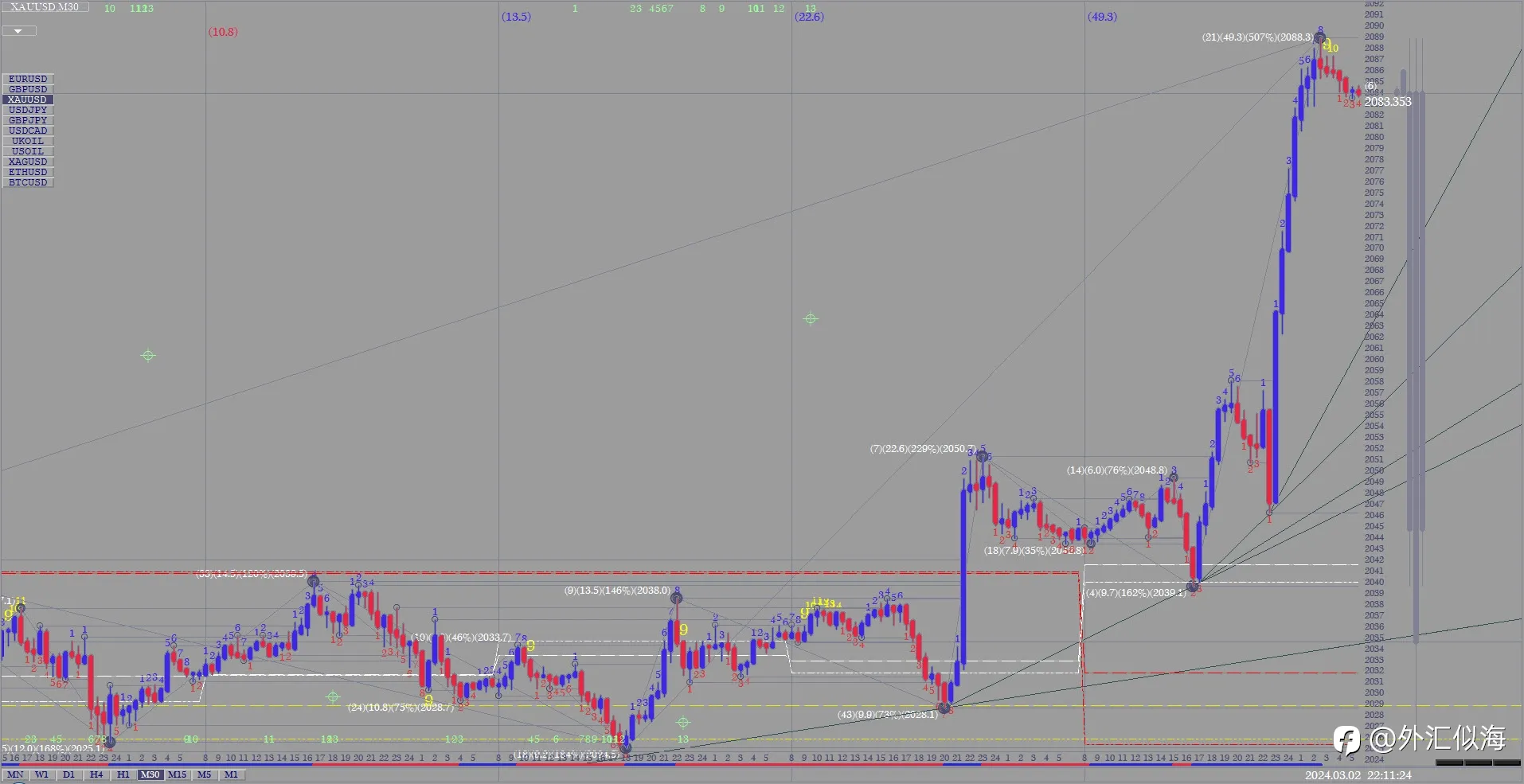This screenshot has width=1524, height=784.
Task: Click the red (10.8) range label
Action: click(x=223, y=32)
